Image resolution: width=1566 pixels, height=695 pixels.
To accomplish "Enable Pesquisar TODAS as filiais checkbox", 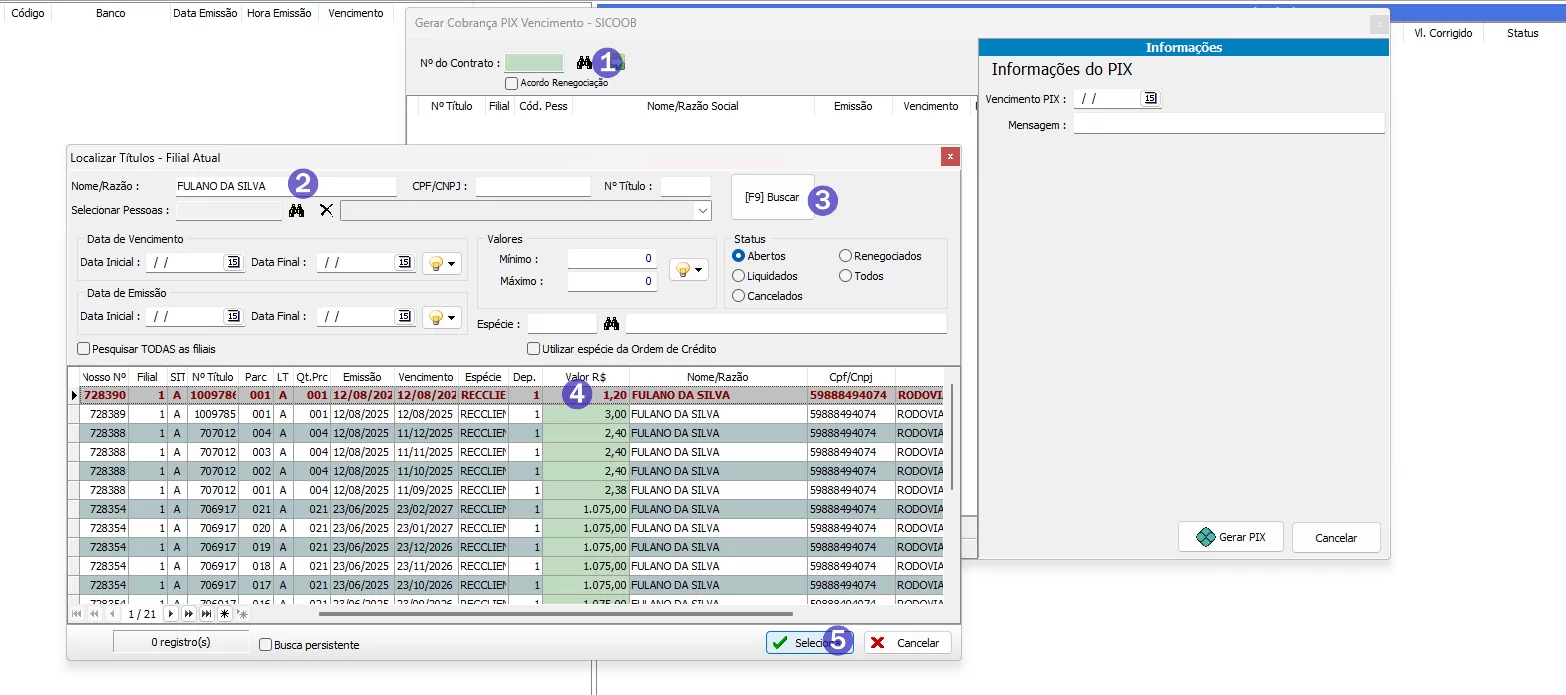I will pos(84,349).
